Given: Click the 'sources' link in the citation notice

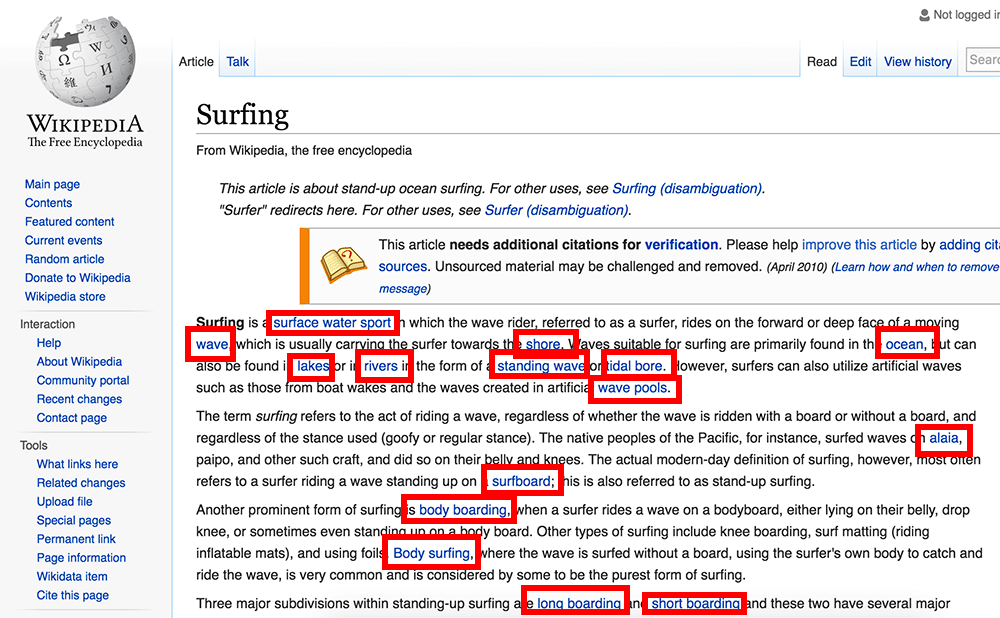Looking at the screenshot, I should pyautogui.click(x=402, y=267).
